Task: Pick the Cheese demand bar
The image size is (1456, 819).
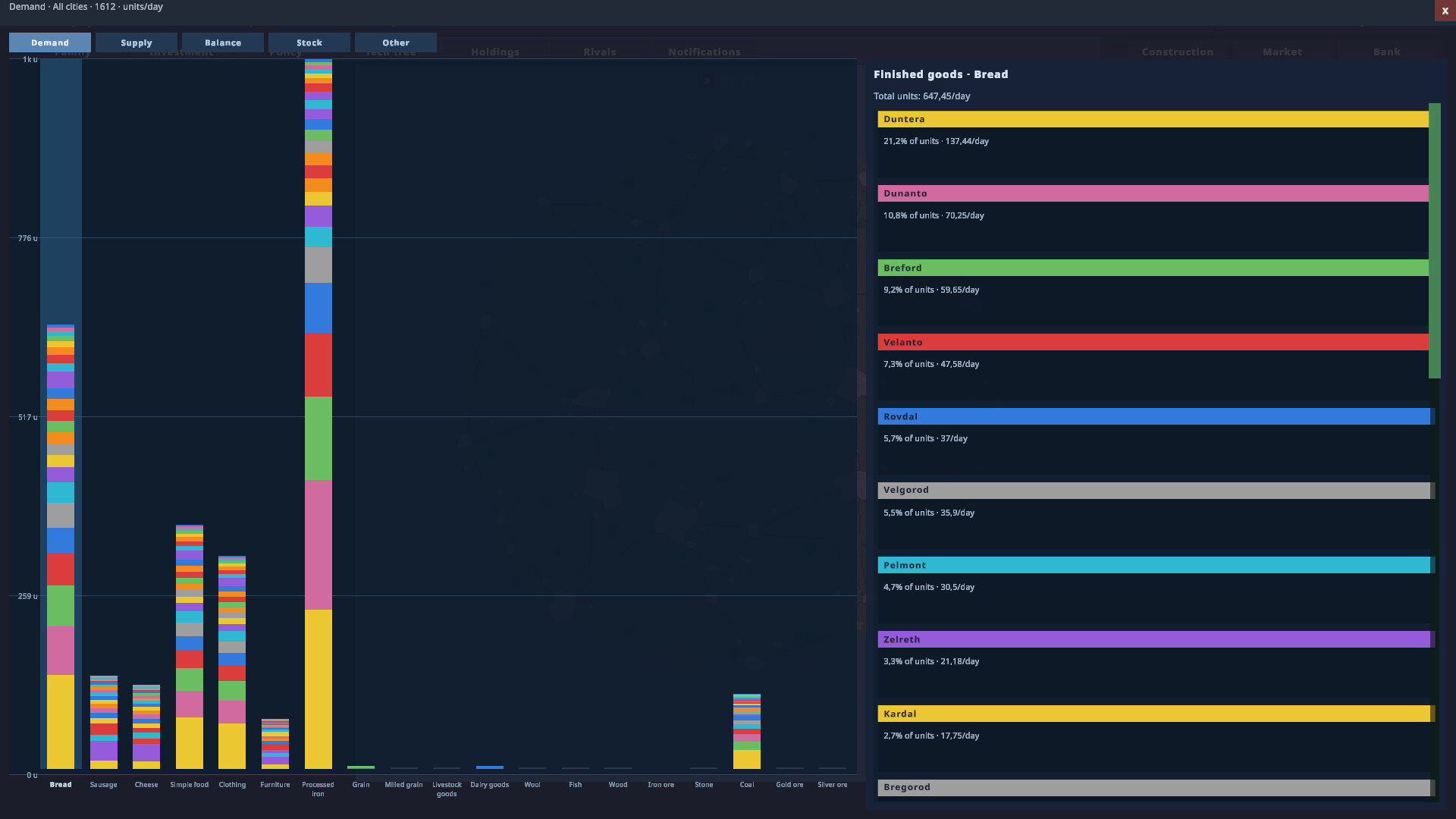Action: (146, 726)
